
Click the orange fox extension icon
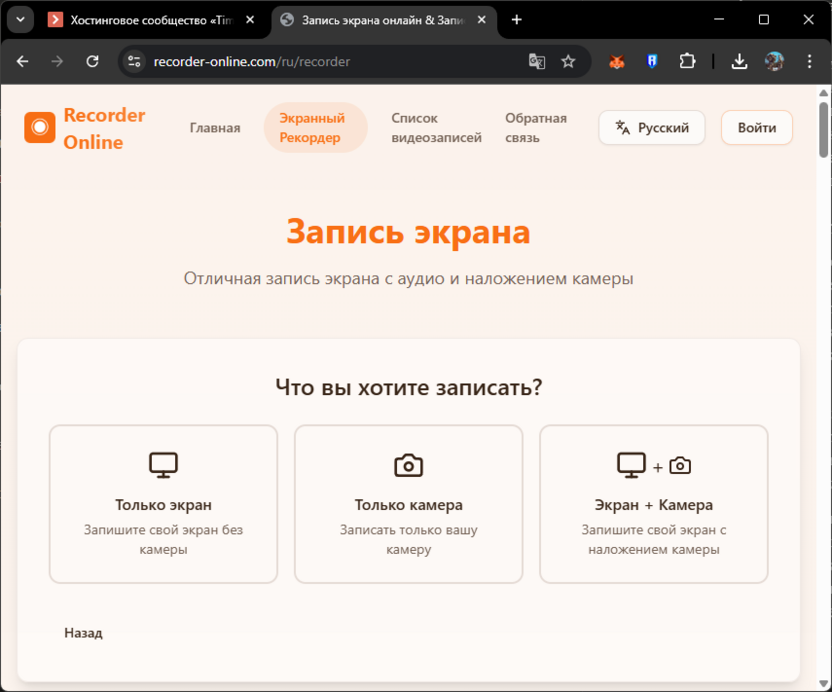coord(617,61)
